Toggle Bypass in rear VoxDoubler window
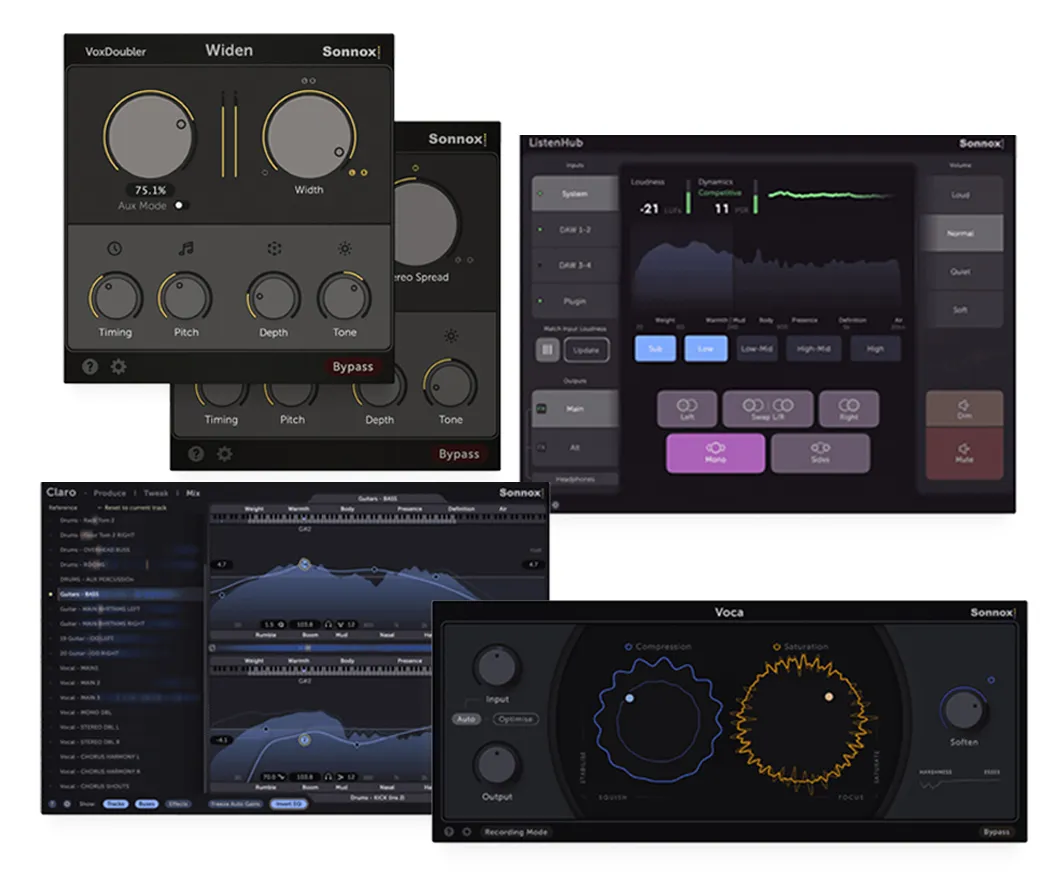The width and height of the screenshot is (1057, 893). [458, 454]
